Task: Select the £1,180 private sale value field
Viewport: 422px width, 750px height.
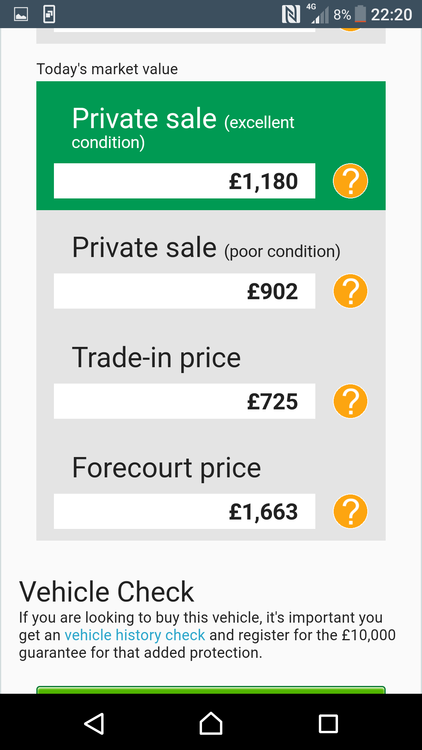Action: point(184,181)
